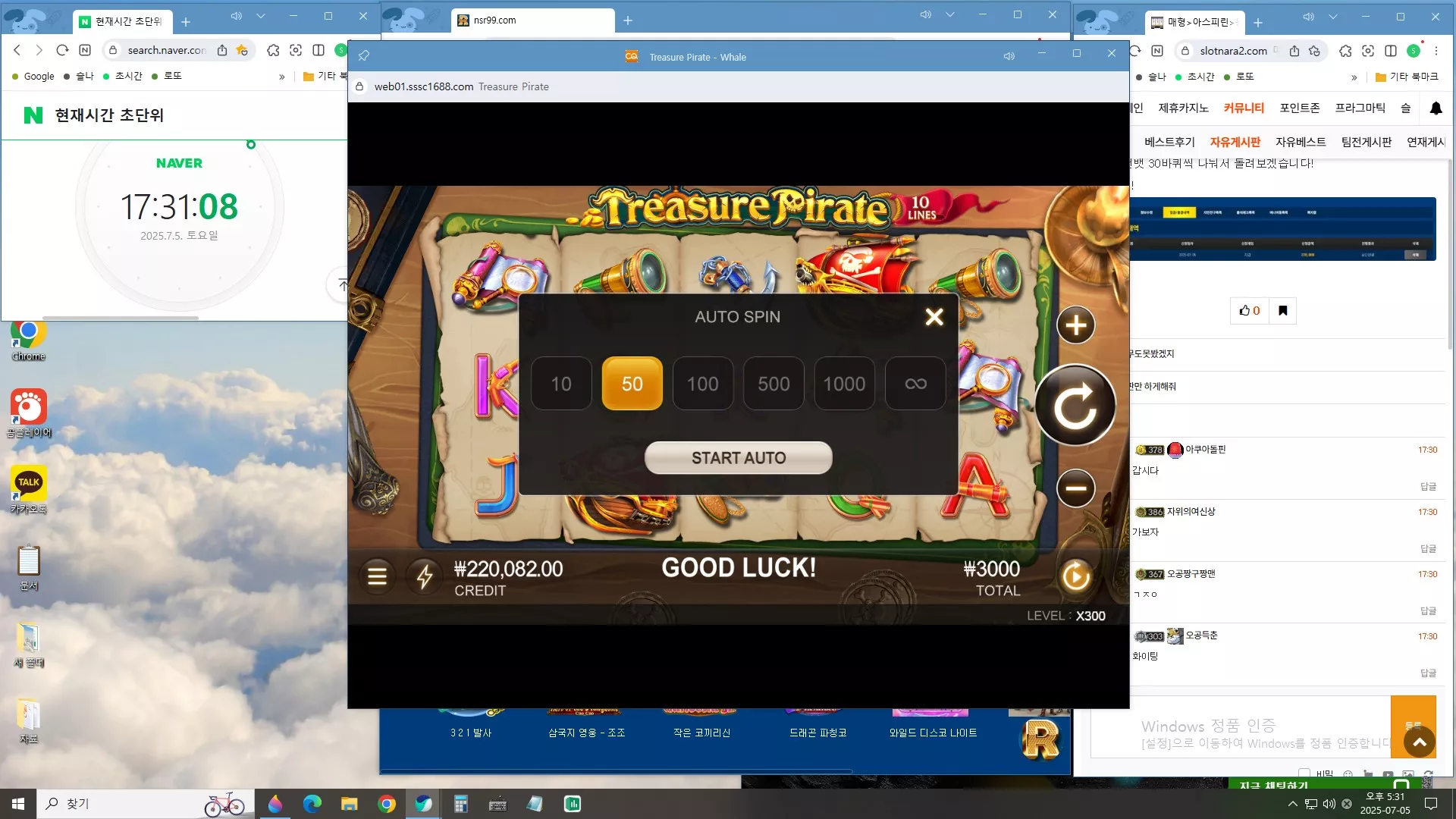Image resolution: width=1456 pixels, height=819 pixels.
Task: Click the Naver window address bar
Action: pos(166,50)
